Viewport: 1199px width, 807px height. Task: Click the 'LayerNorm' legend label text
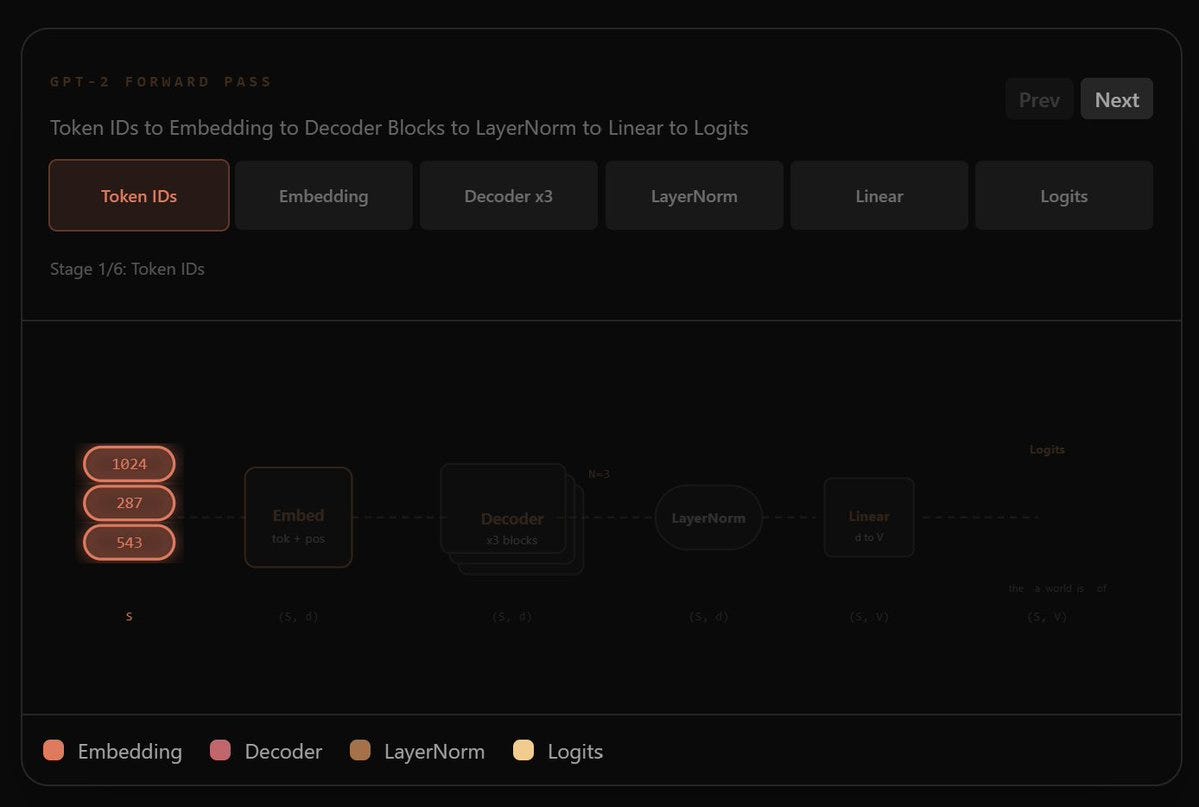point(434,751)
